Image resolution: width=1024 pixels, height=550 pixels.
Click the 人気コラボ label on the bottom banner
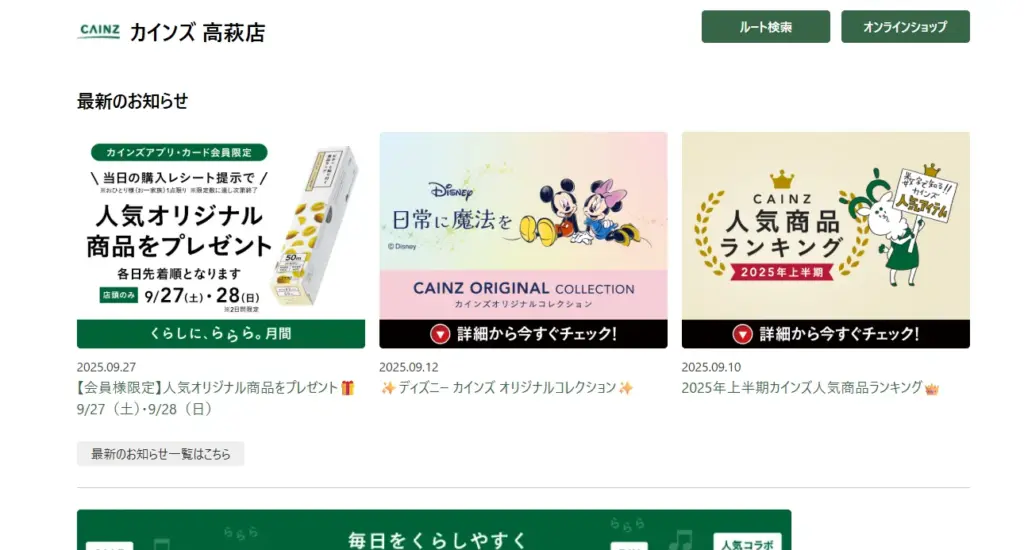click(x=747, y=543)
